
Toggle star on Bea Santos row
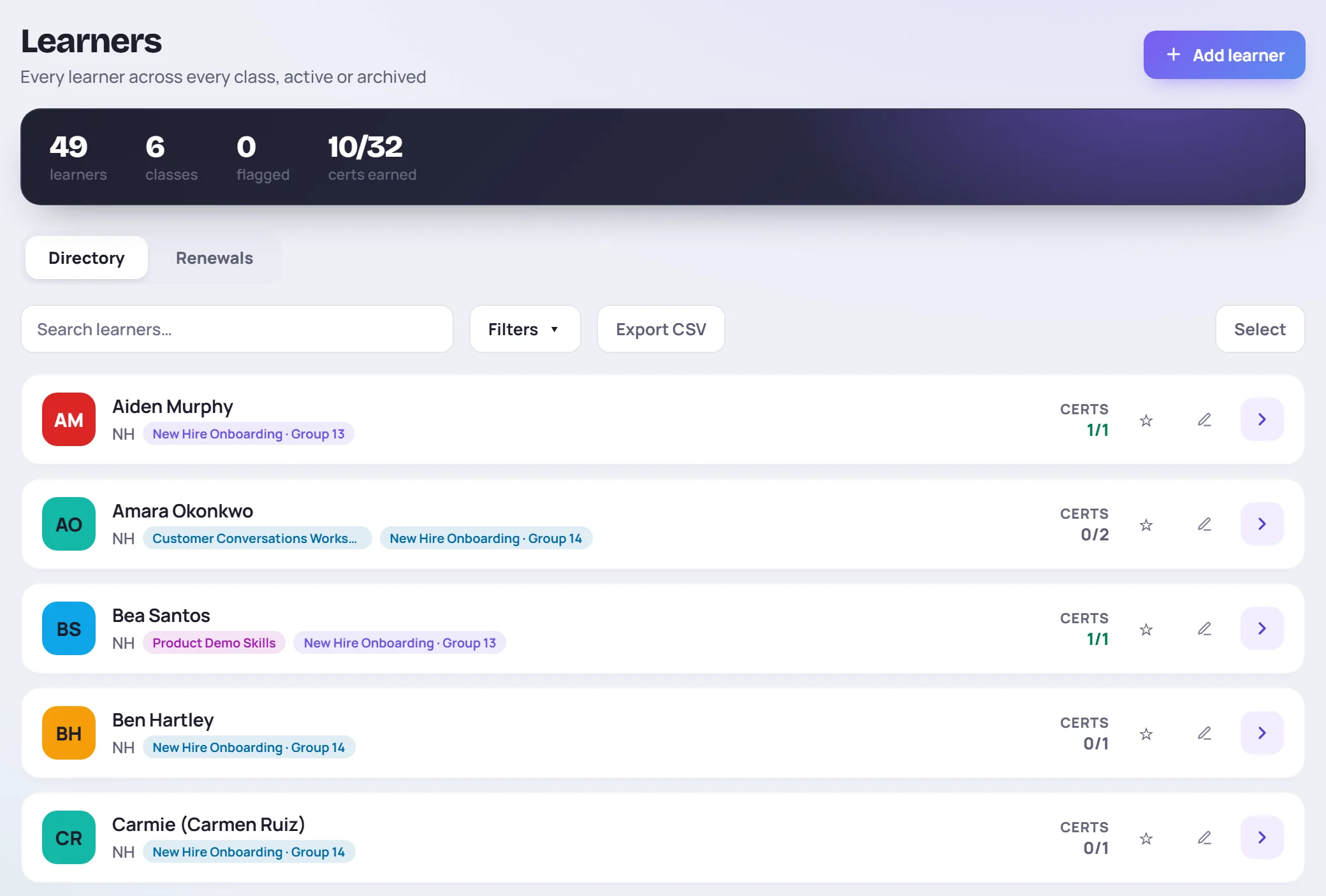1146,629
